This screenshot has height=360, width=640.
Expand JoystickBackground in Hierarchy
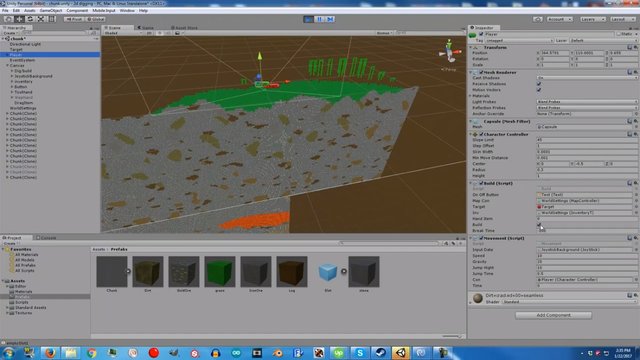pos(12,76)
